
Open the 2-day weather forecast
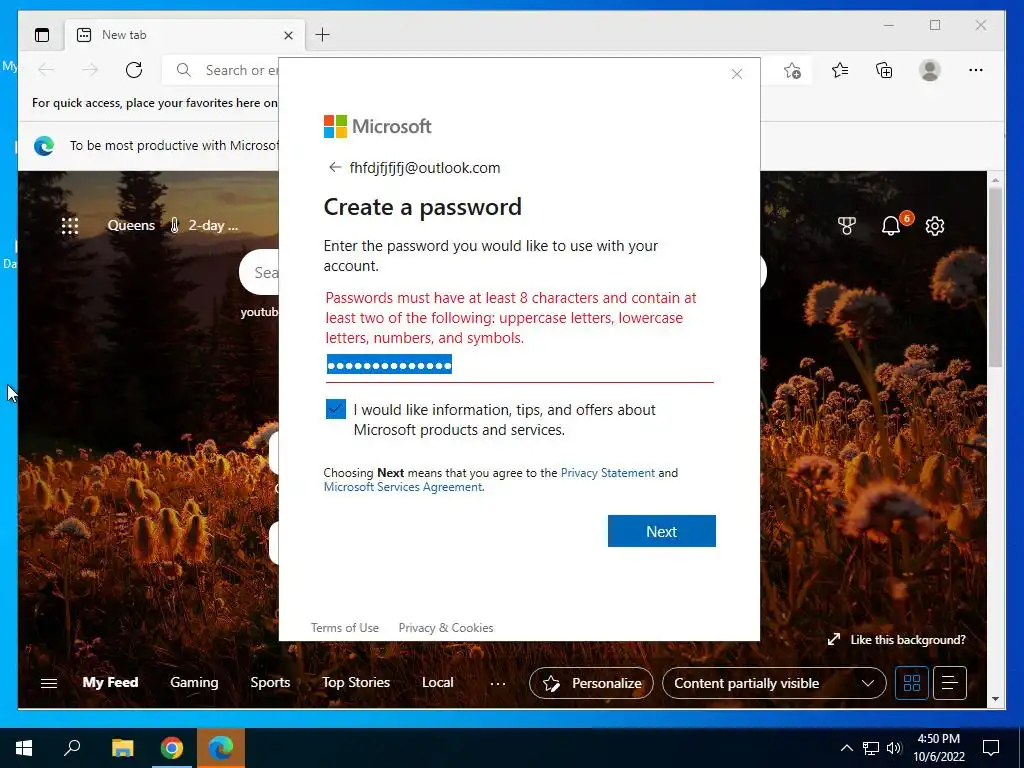pos(204,225)
